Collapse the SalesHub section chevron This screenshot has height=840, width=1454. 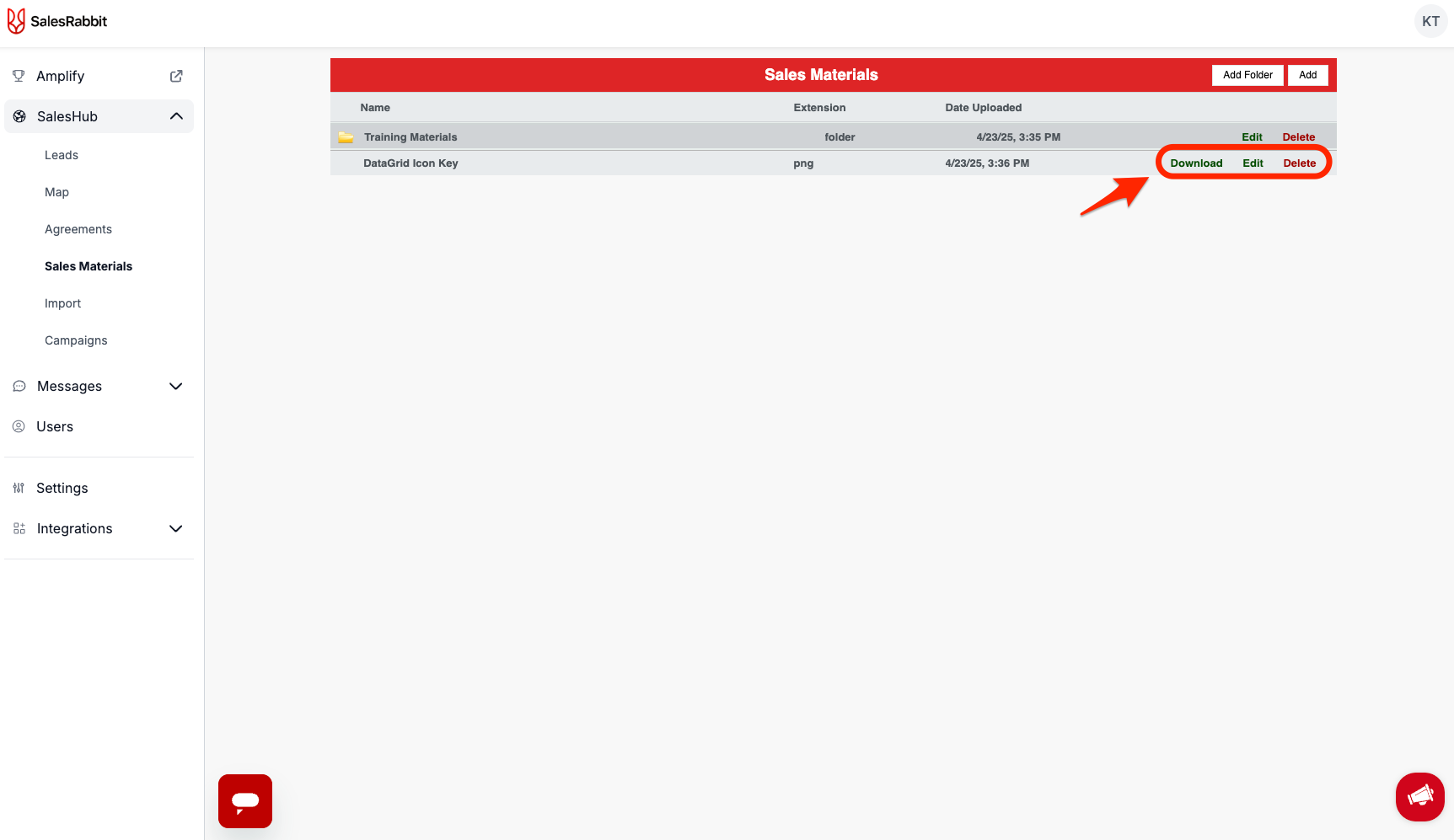pos(176,116)
